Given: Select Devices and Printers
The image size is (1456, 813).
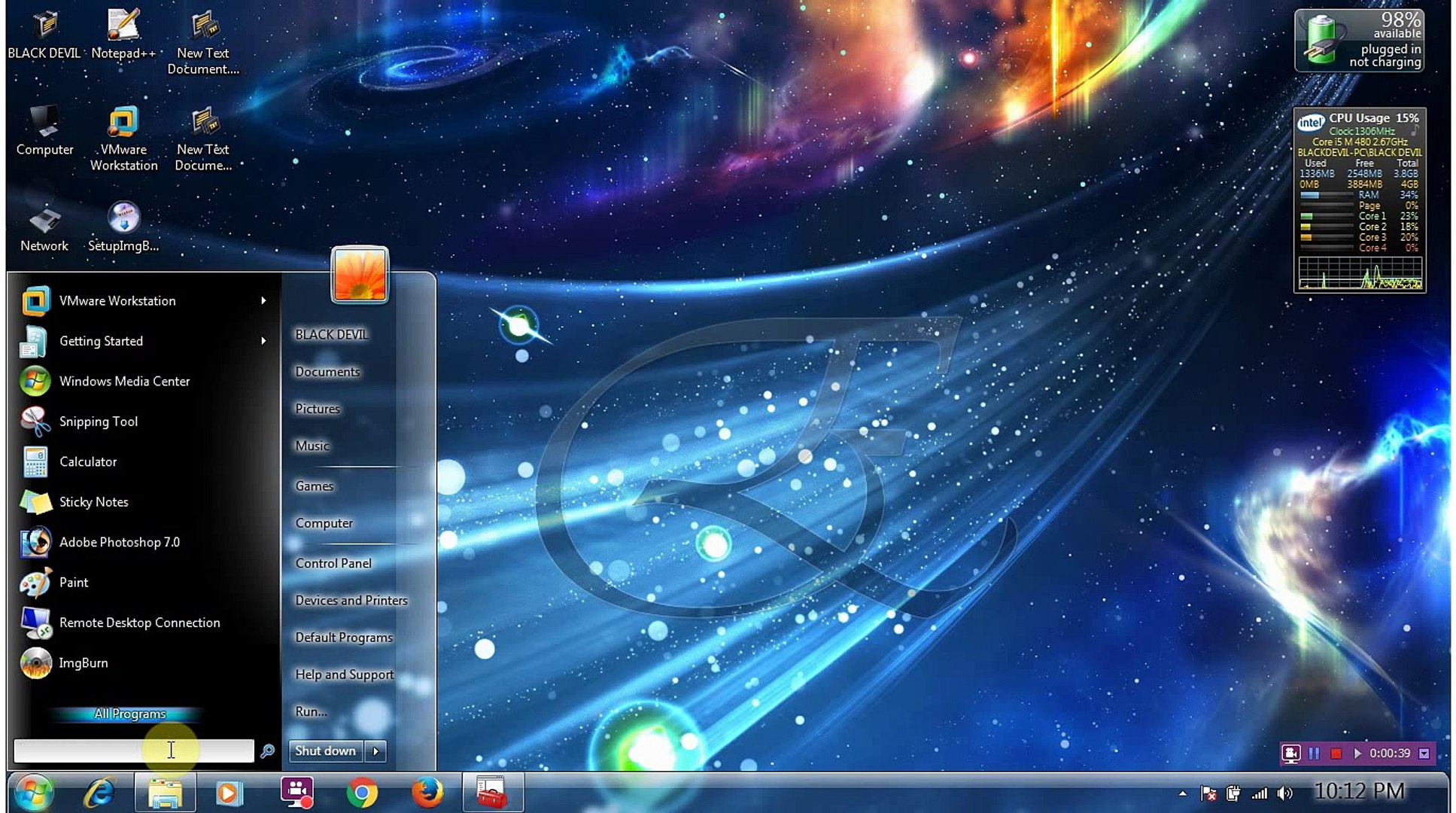Looking at the screenshot, I should click(x=351, y=601).
